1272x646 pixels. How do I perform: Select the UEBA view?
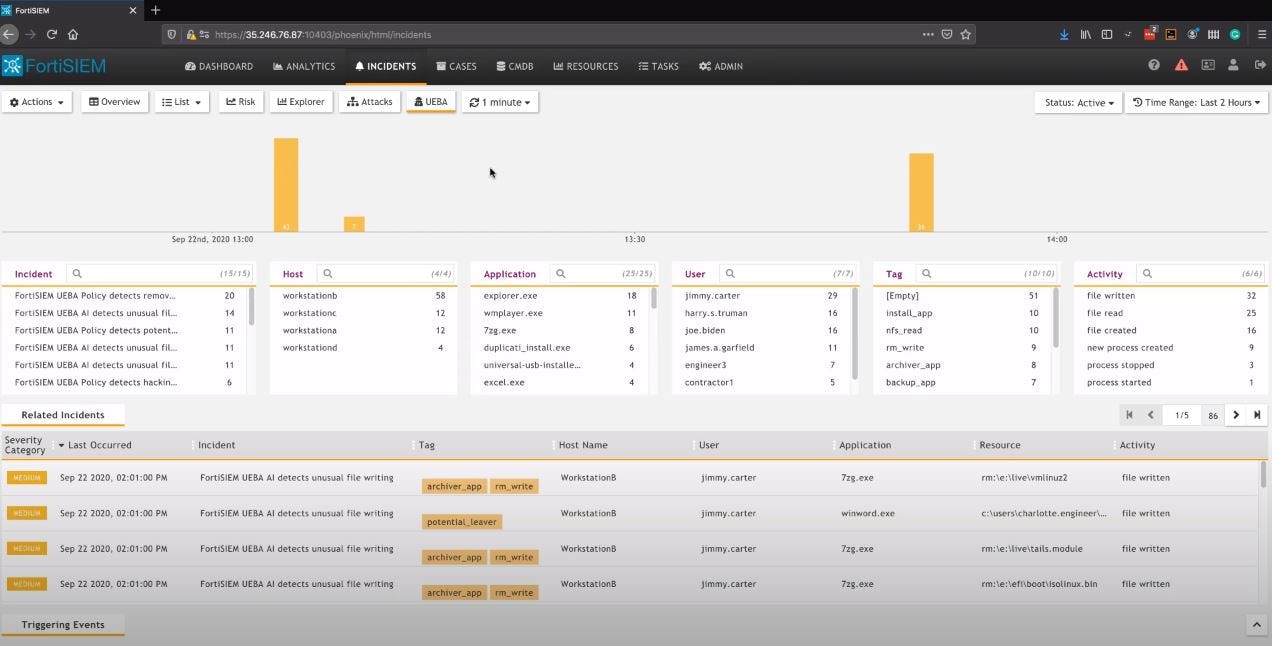(431, 100)
